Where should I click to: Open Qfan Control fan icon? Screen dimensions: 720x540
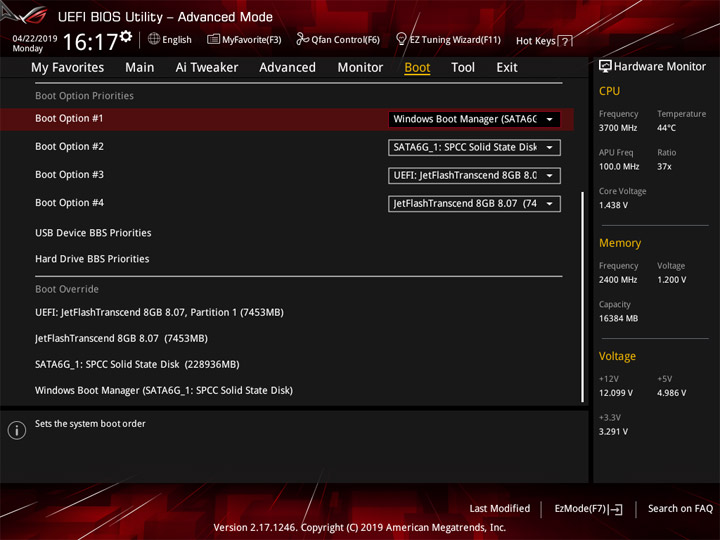[x=302, y=39]
